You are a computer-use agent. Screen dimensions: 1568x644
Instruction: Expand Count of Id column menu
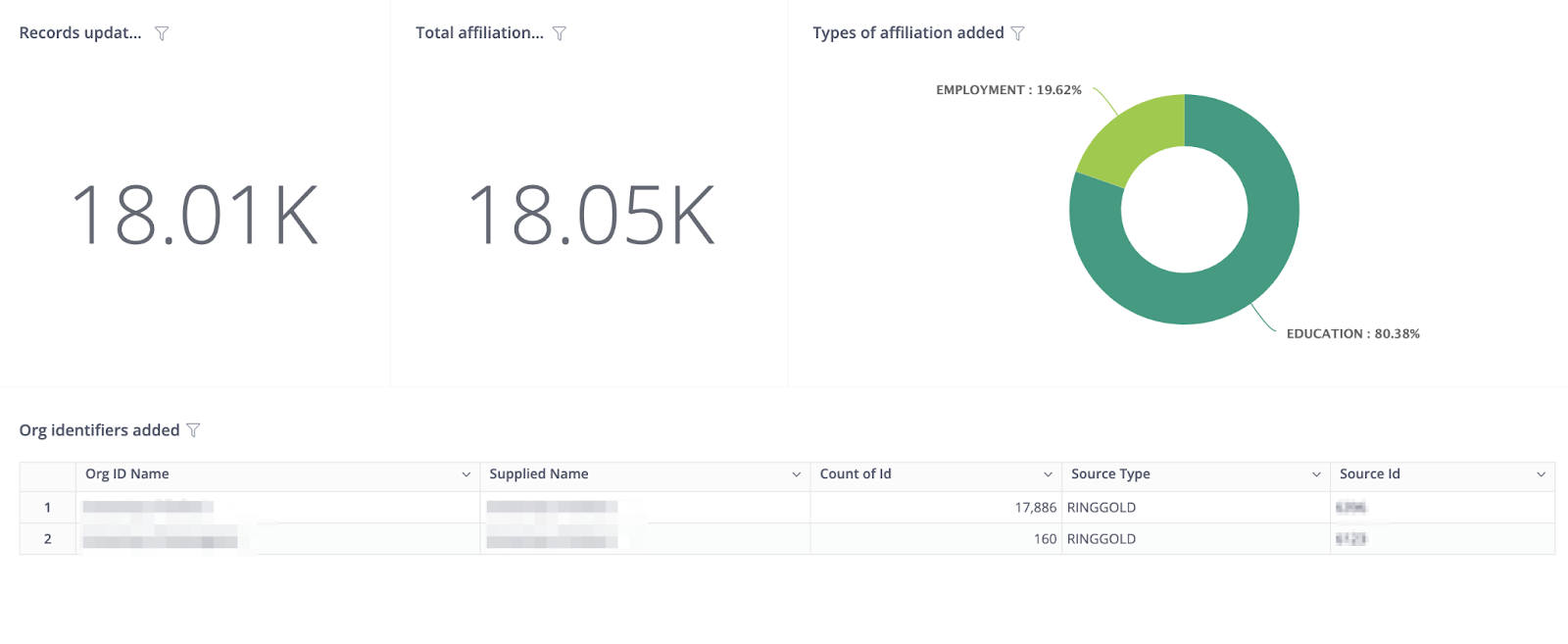[x=1048, y=474]
